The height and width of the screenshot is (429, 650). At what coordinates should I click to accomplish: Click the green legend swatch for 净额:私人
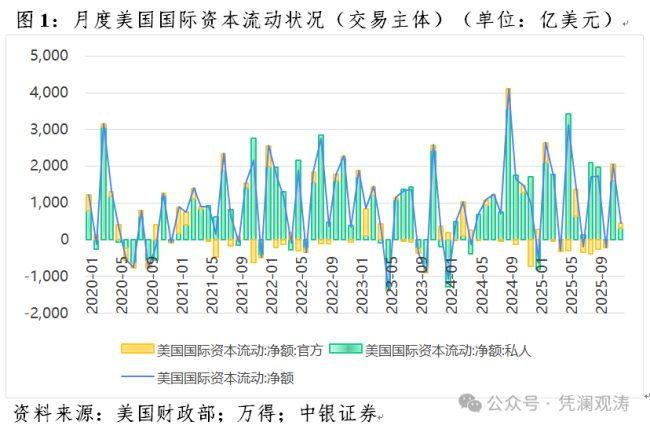click(x=346, y=349)
